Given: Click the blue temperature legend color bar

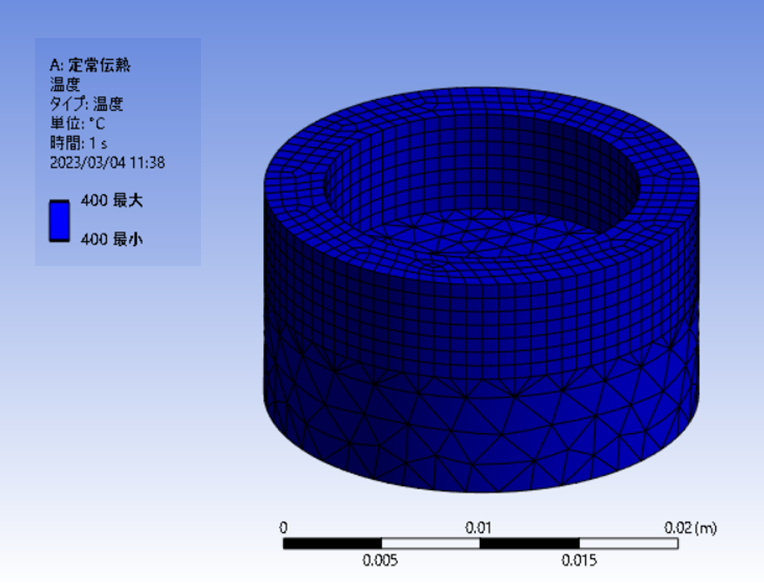Looking at the screenshot, I should pos(59,221).
